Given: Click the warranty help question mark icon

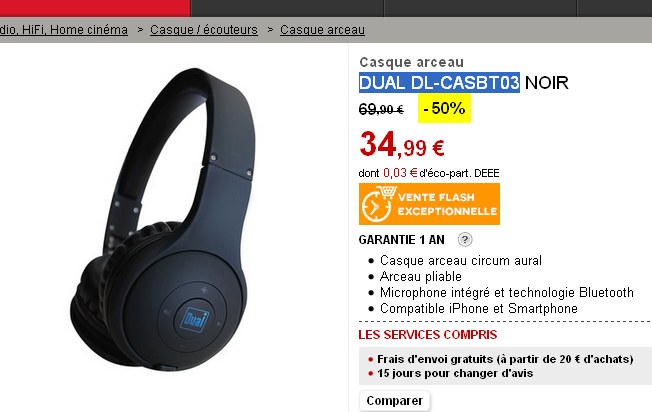Looking at the screenshot, I should click(465, 239).
